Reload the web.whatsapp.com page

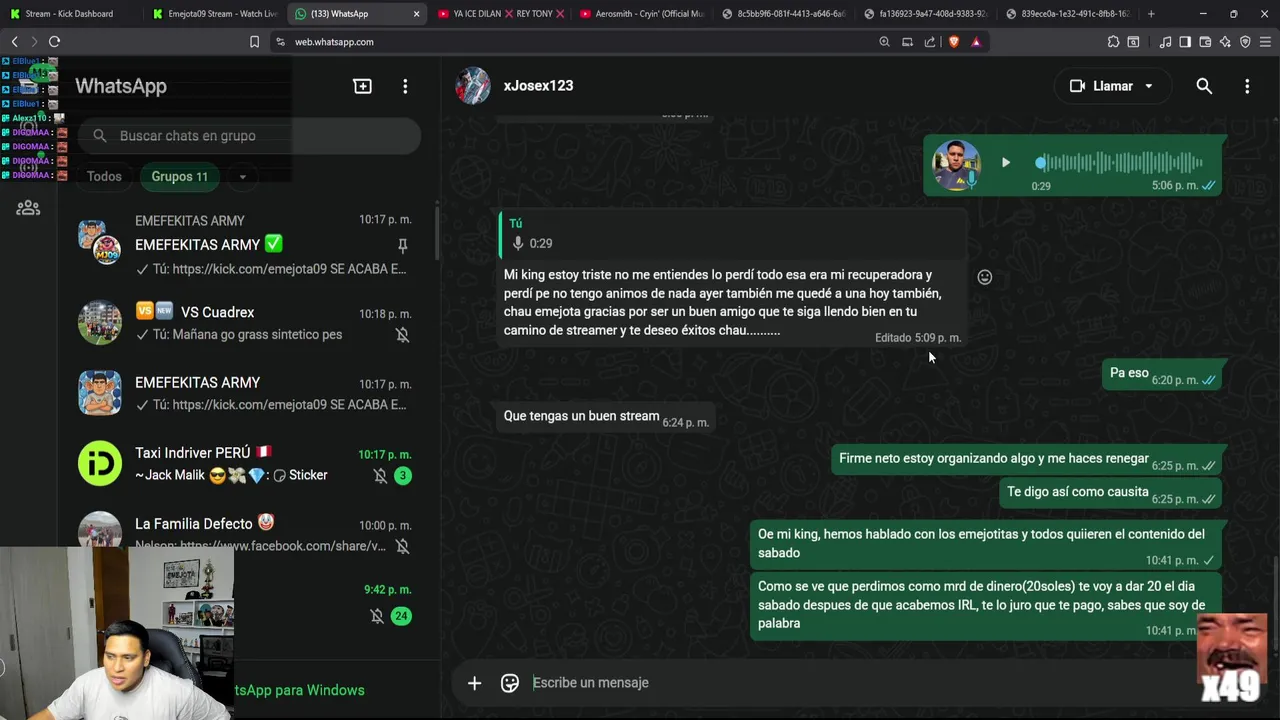point(54,42)
